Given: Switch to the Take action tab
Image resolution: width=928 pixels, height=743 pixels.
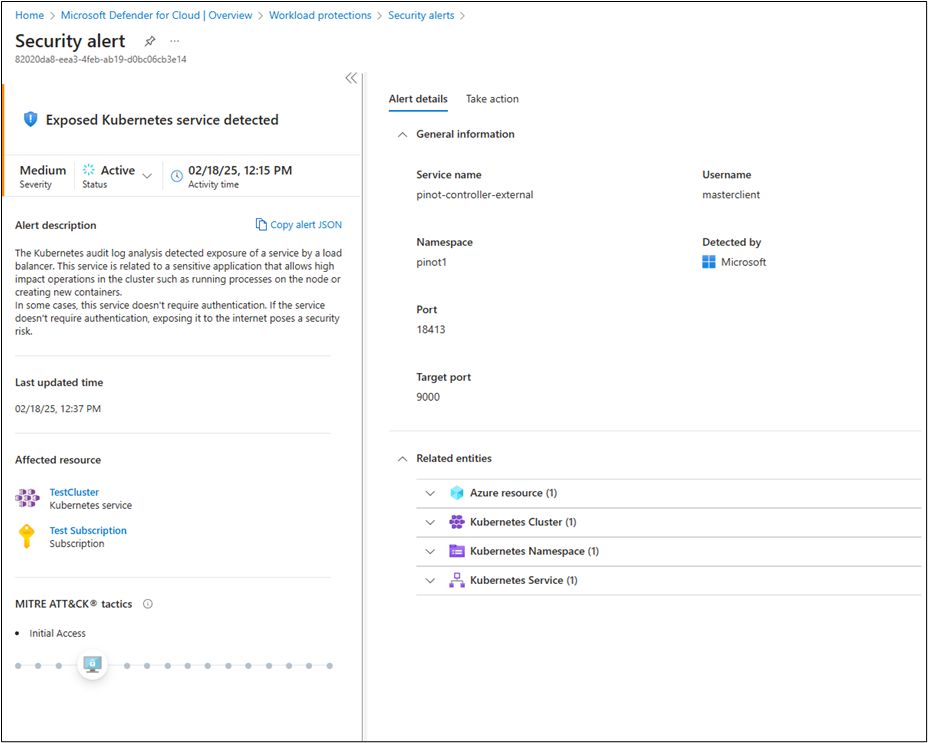Looking at the screenshot, I should tap(492, 99).
